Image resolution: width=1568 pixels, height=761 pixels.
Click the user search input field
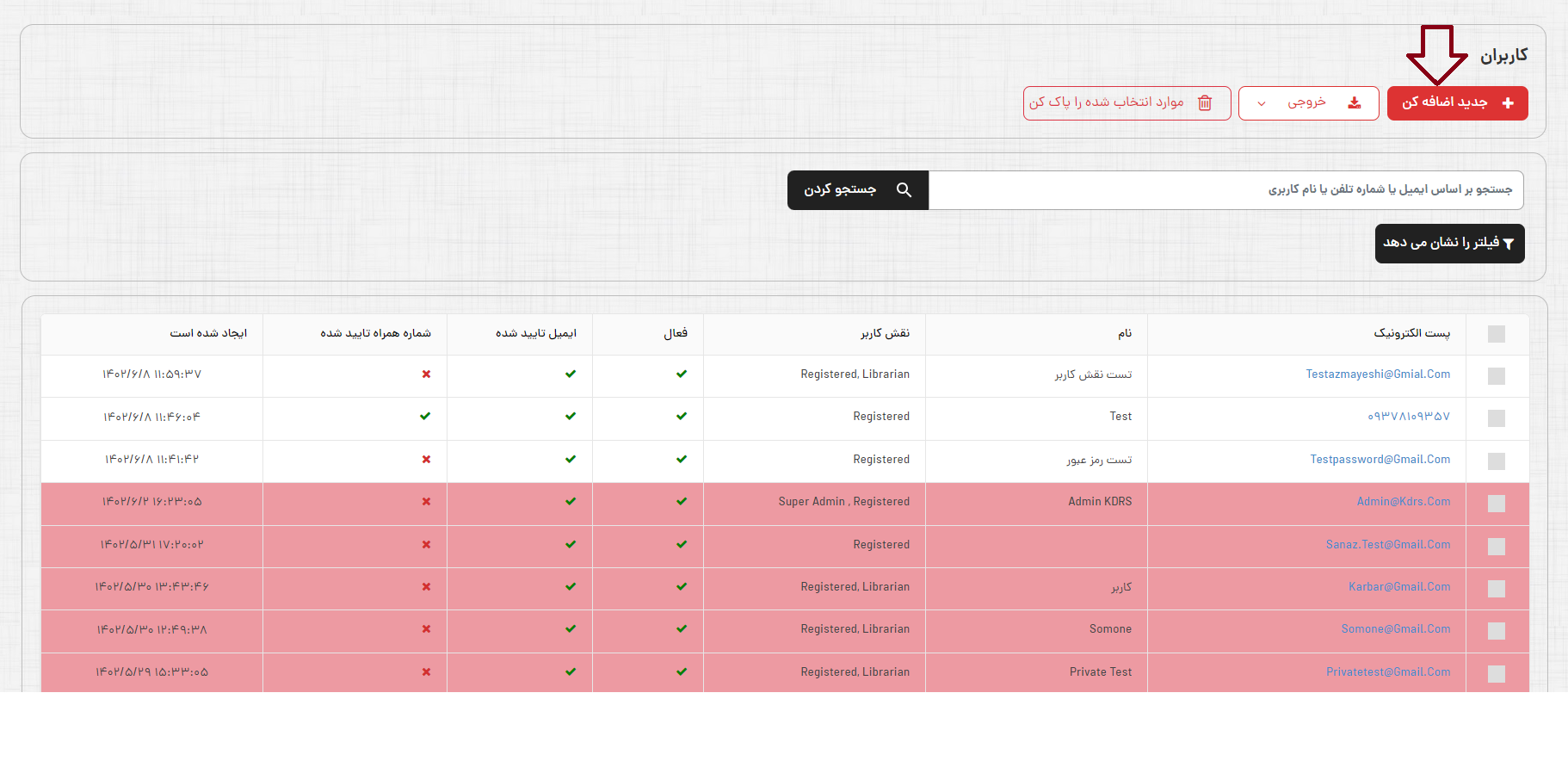coord(1225,190)
